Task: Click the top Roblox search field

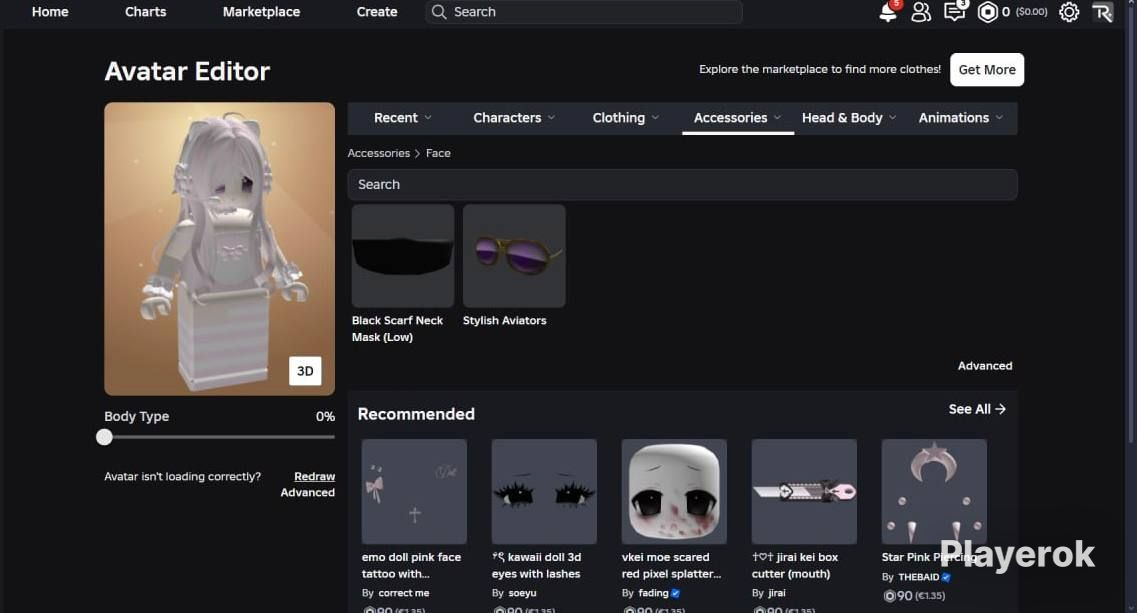Action: [x=584, y=12]
